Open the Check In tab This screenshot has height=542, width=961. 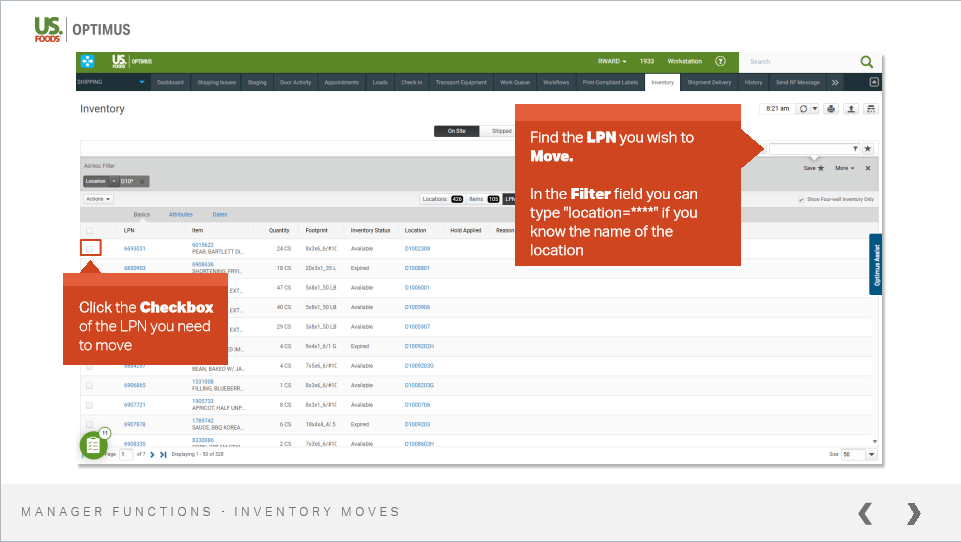pos(412,82)
